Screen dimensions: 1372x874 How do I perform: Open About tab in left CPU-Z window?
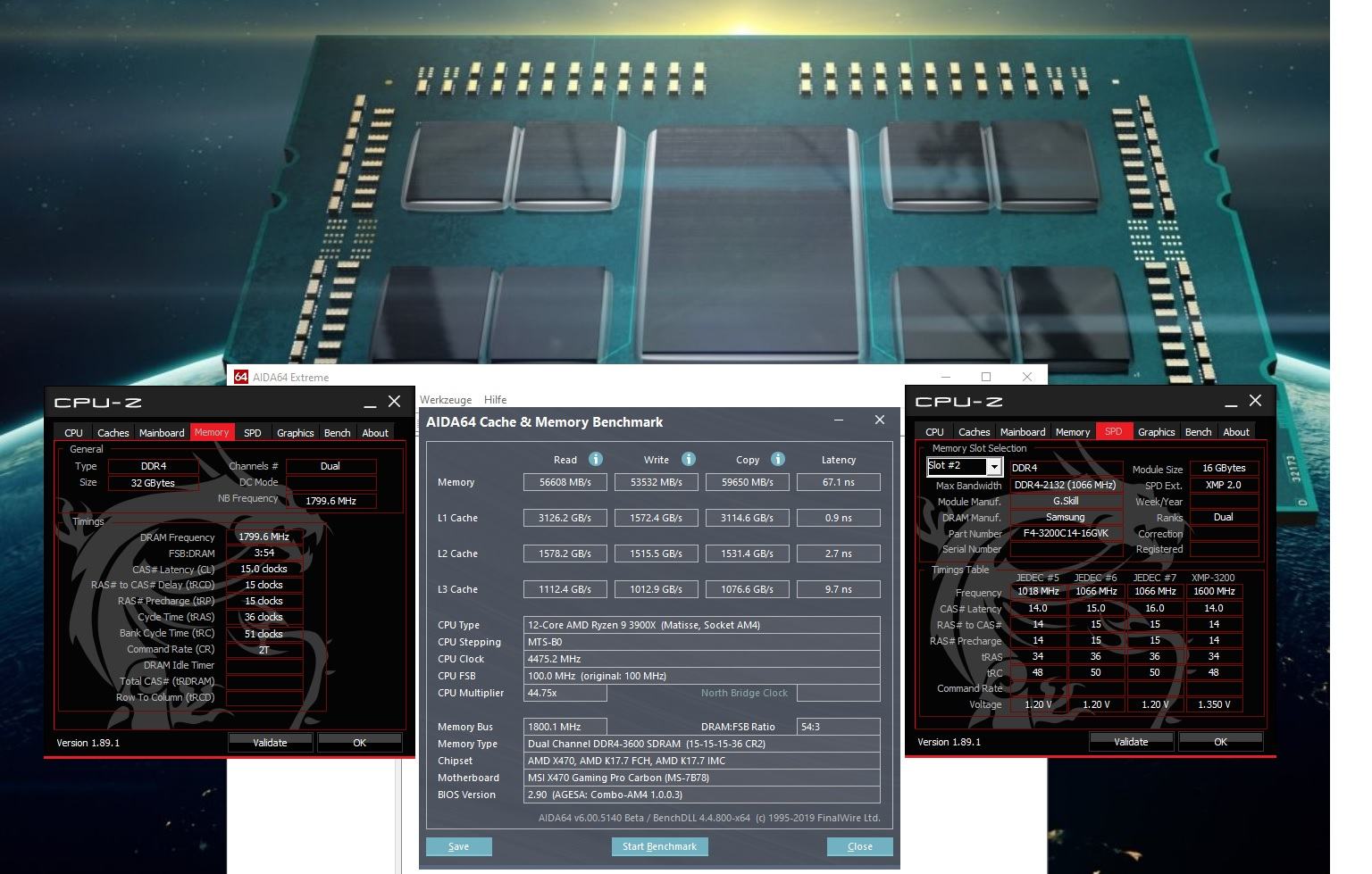tap(375, 432)
